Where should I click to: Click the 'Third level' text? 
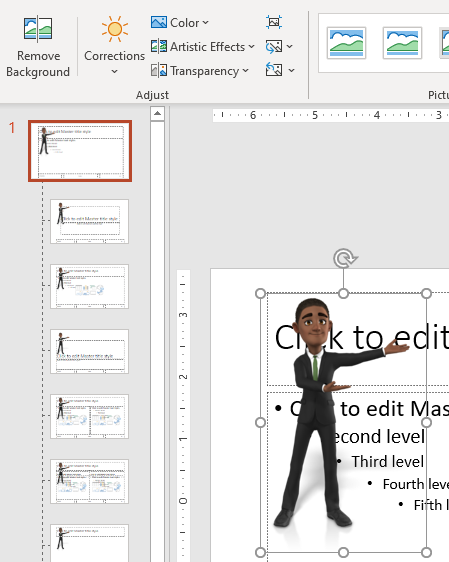[x=388, y=461]
